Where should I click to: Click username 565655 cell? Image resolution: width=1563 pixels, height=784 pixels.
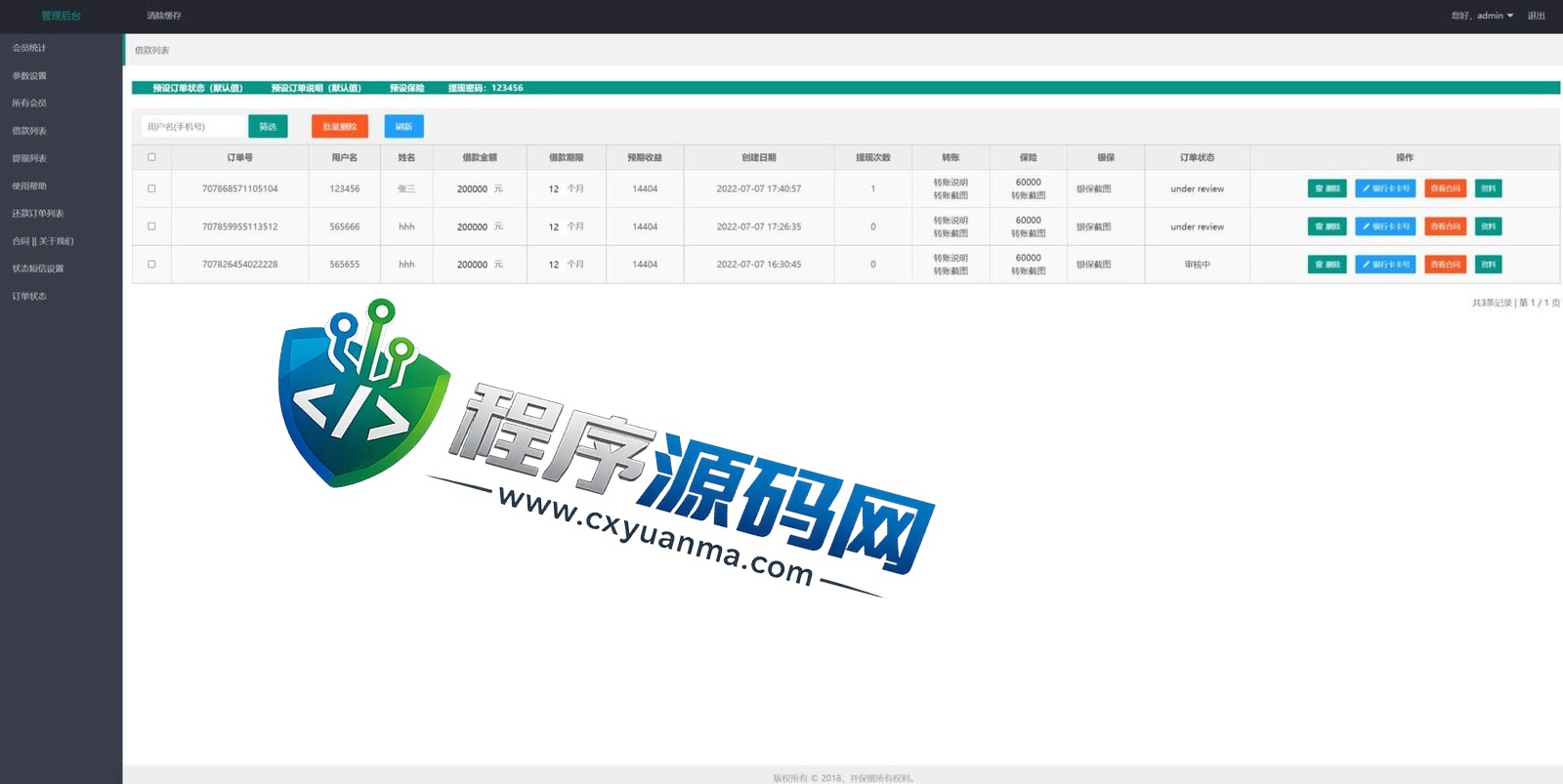click(345, 265)
